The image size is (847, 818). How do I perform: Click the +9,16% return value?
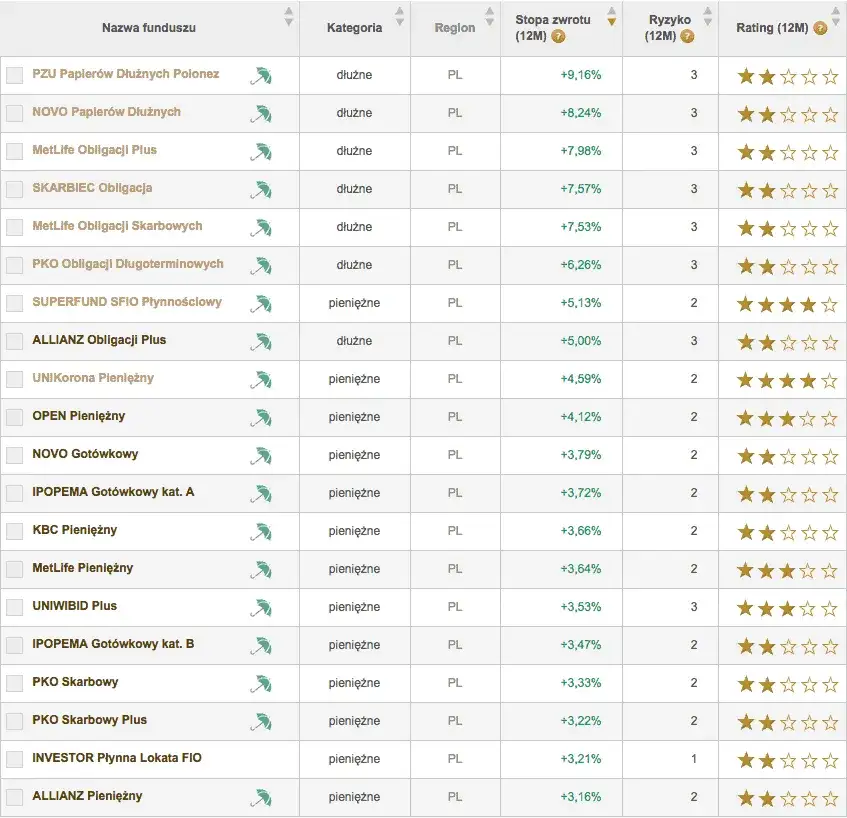[x=581, y=75]
